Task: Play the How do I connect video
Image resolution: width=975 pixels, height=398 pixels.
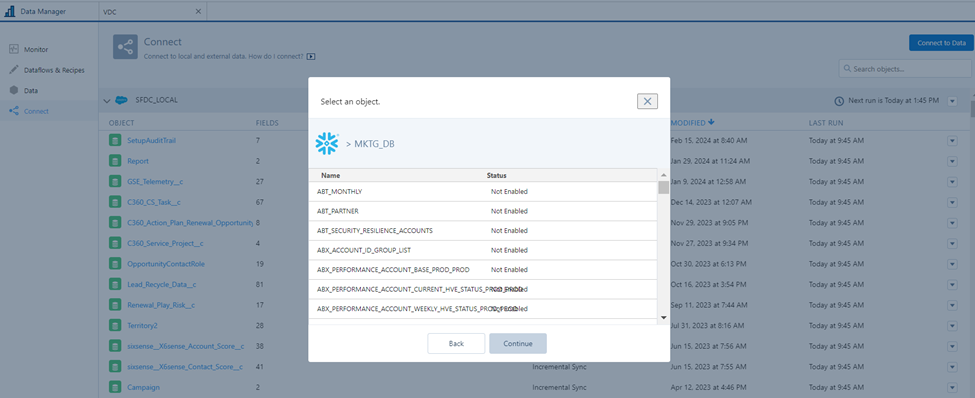Action: (312, 57)
